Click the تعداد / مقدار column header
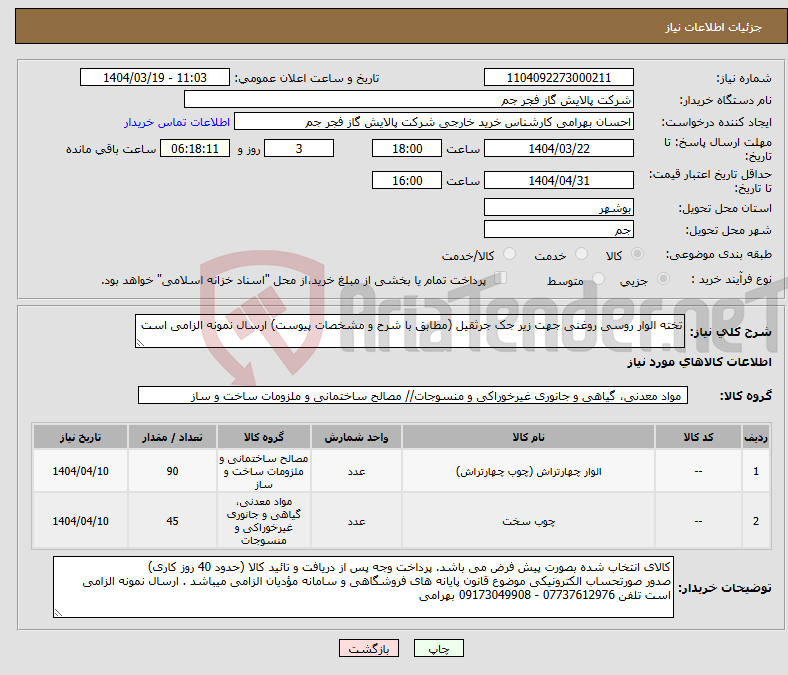The width and height of the screenshot is (788, 675). [172, 437]
